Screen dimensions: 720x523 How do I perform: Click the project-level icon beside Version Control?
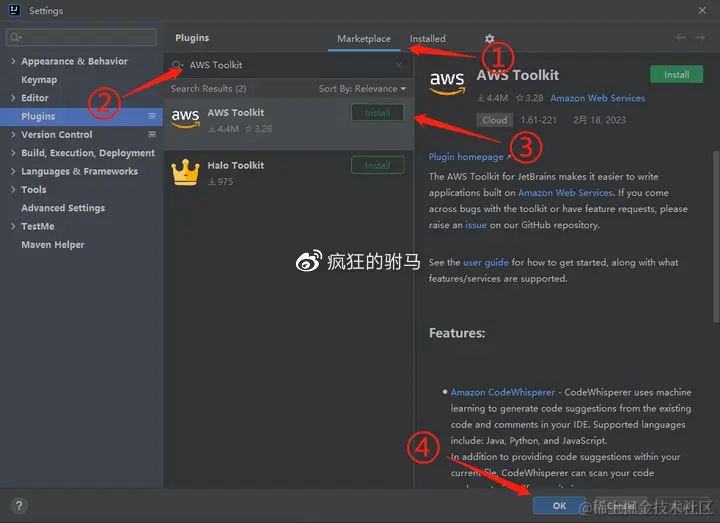tap(152, 135)
